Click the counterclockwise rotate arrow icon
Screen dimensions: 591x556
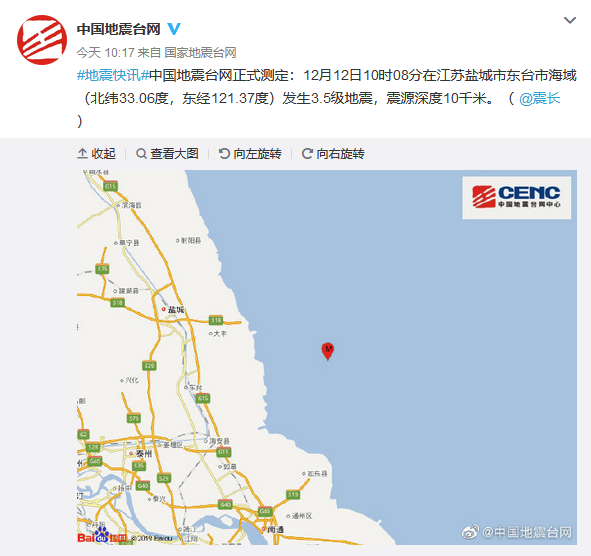[224, 153]
